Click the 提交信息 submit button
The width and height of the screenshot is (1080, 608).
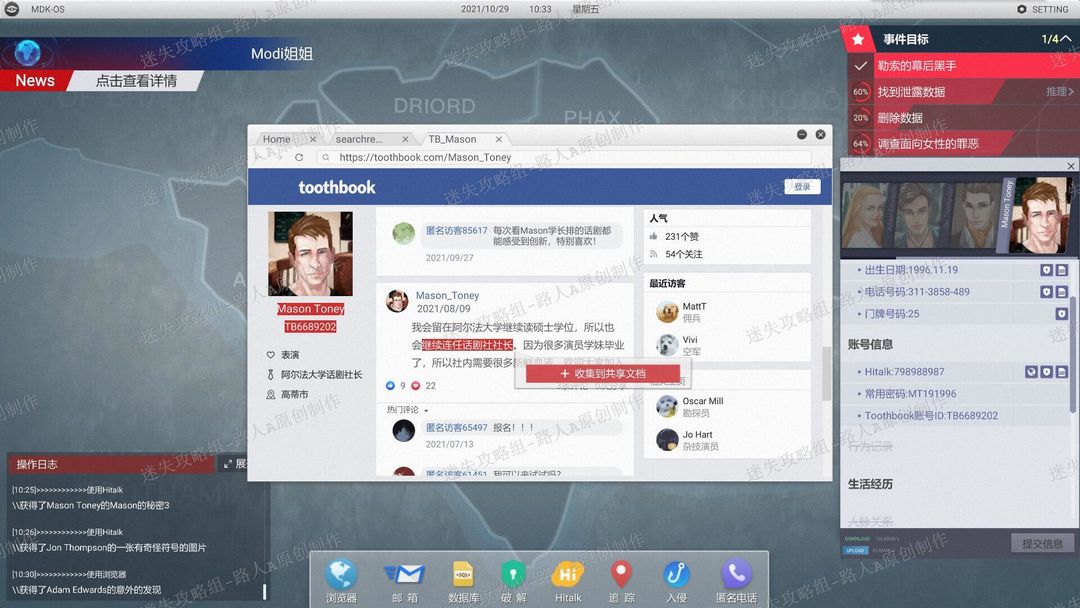point(1042,543)
